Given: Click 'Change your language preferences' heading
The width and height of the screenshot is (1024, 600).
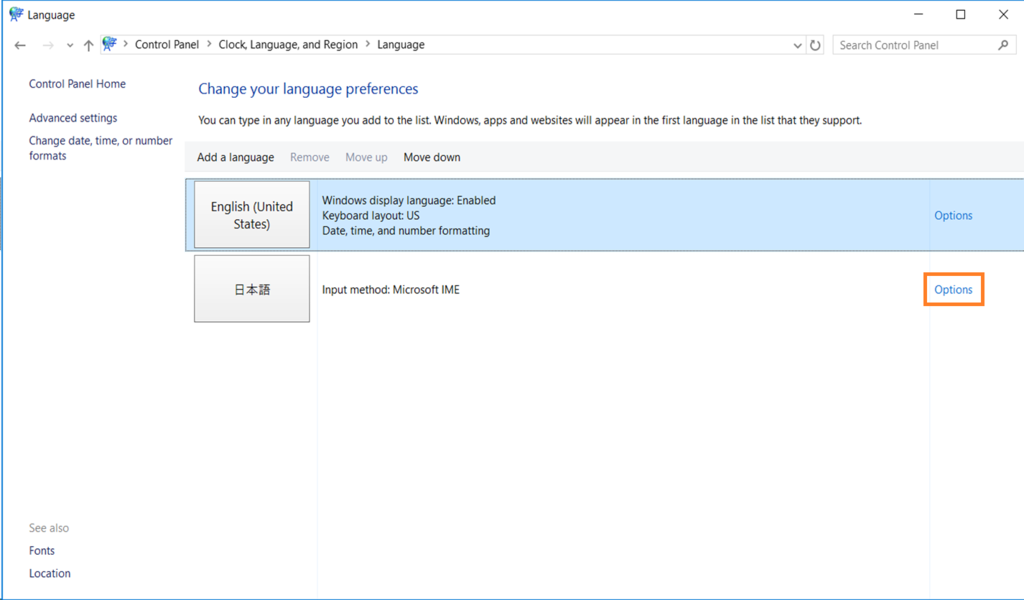Looking at the screenshot, I should (x=308, y=89).
